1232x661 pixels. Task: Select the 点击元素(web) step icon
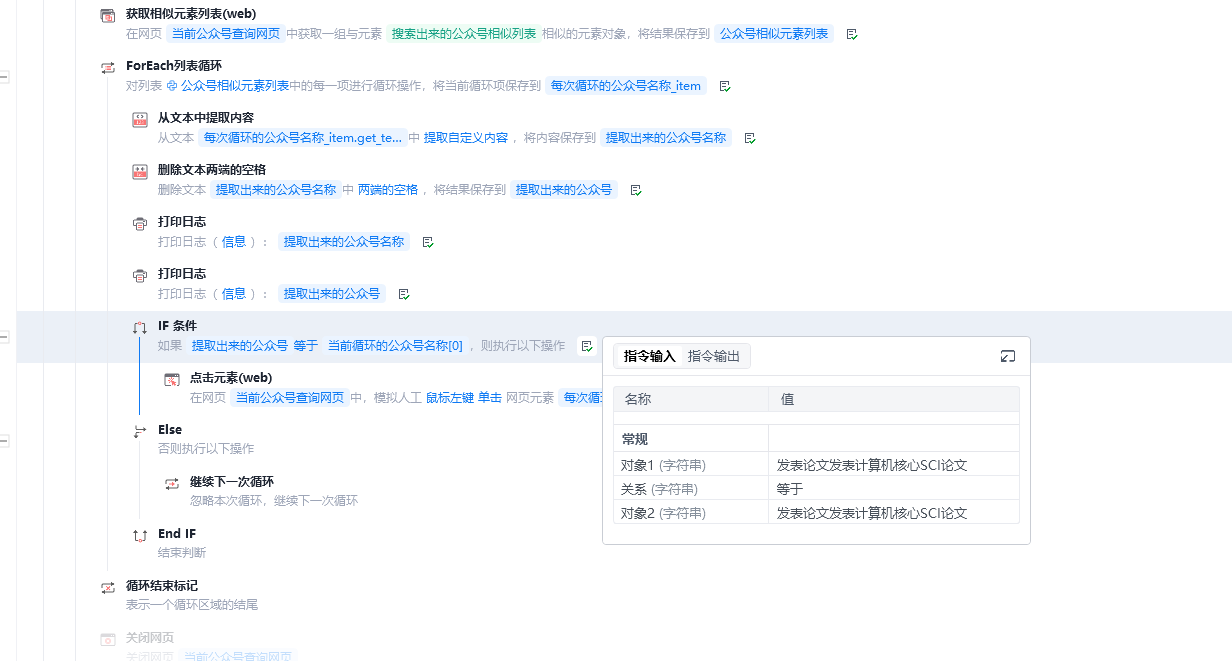click(172, 379)
